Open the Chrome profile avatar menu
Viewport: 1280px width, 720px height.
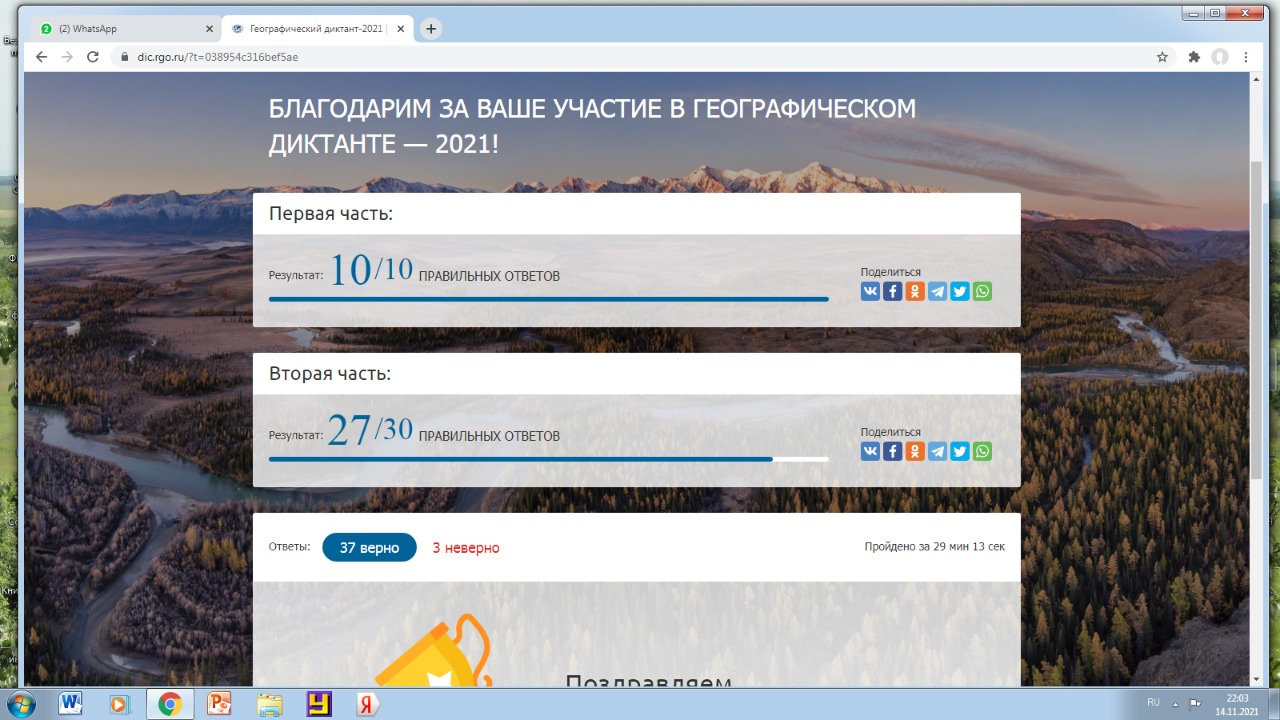point(1220,57)
